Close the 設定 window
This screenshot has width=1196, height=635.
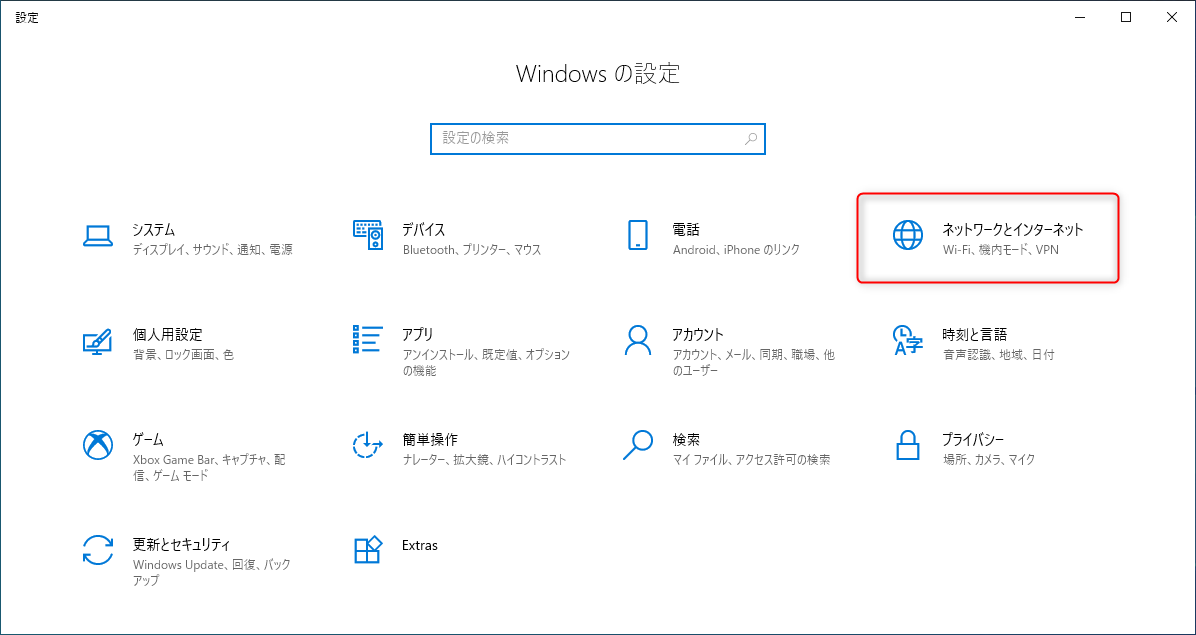1172,18
